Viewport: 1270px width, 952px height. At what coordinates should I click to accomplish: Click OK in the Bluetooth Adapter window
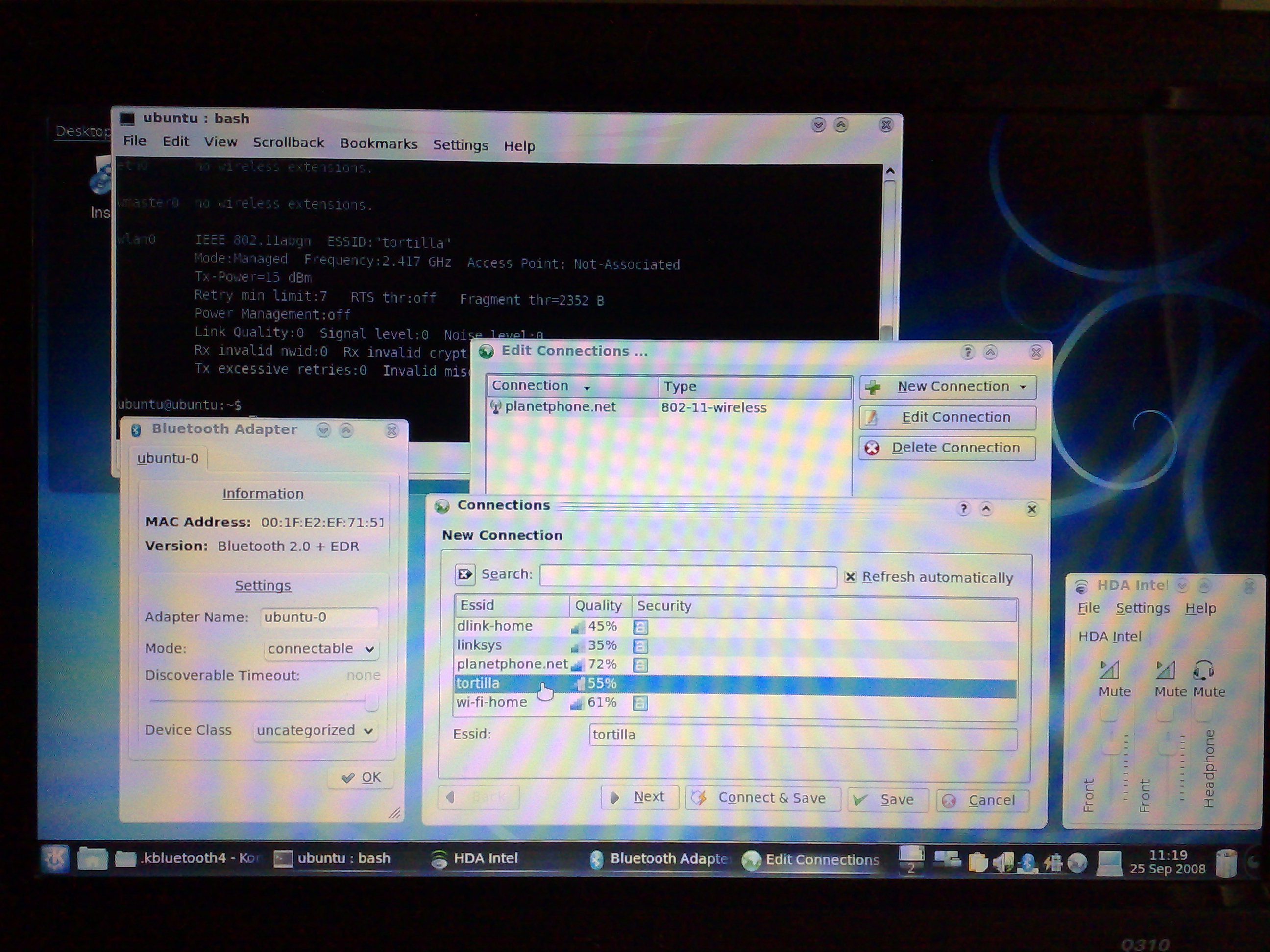pos(361,778)
